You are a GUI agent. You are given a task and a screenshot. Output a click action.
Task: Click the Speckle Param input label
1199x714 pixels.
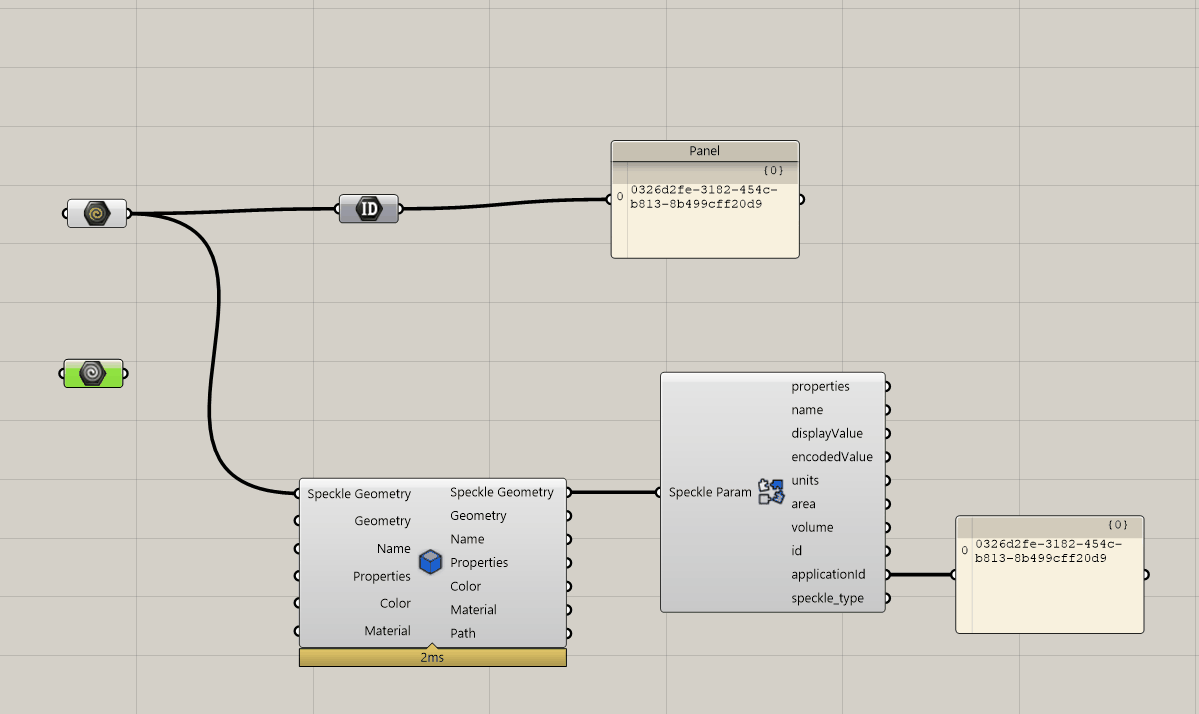(x=710, y=492)
